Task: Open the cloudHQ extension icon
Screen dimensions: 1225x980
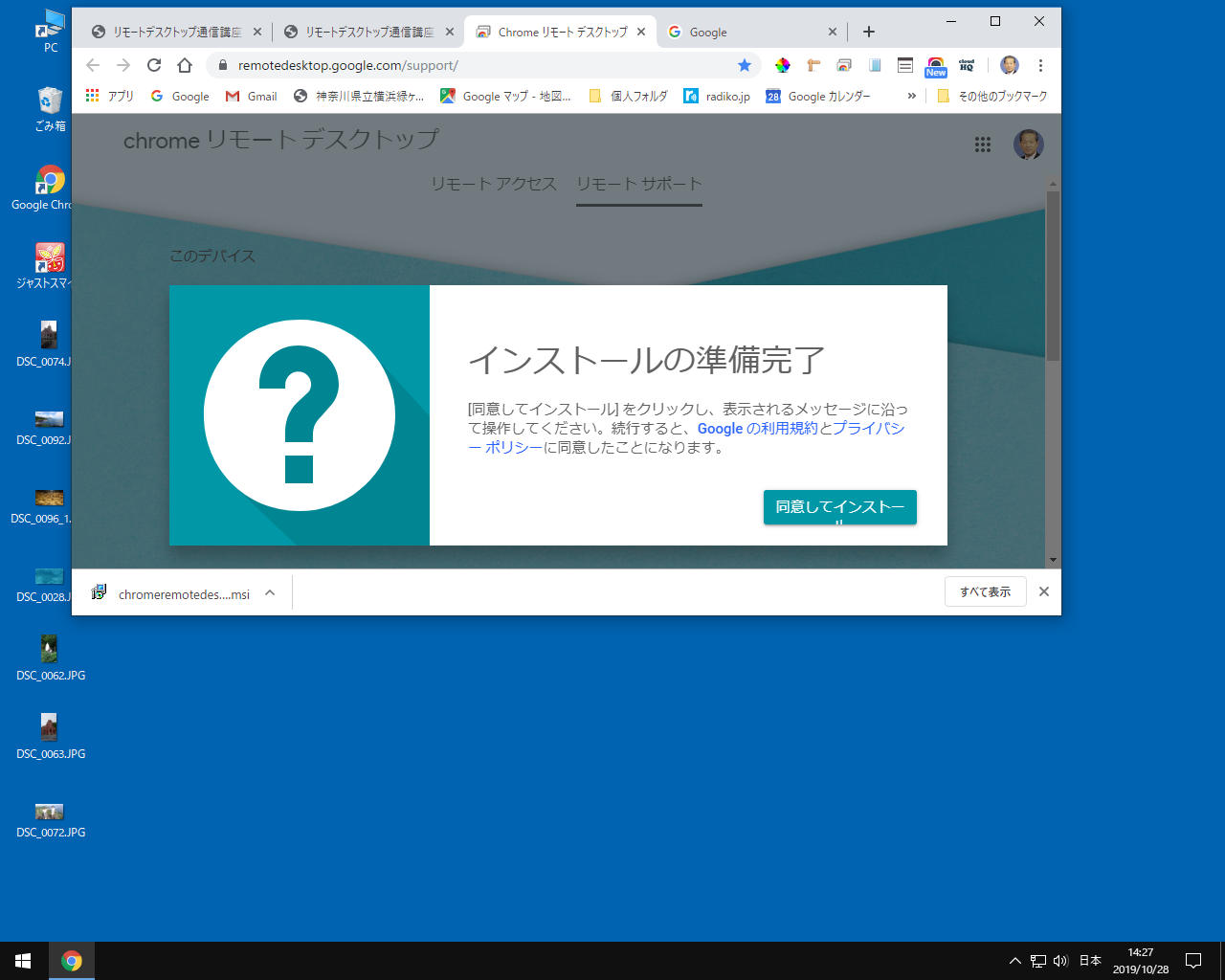Action: (967, 65)
